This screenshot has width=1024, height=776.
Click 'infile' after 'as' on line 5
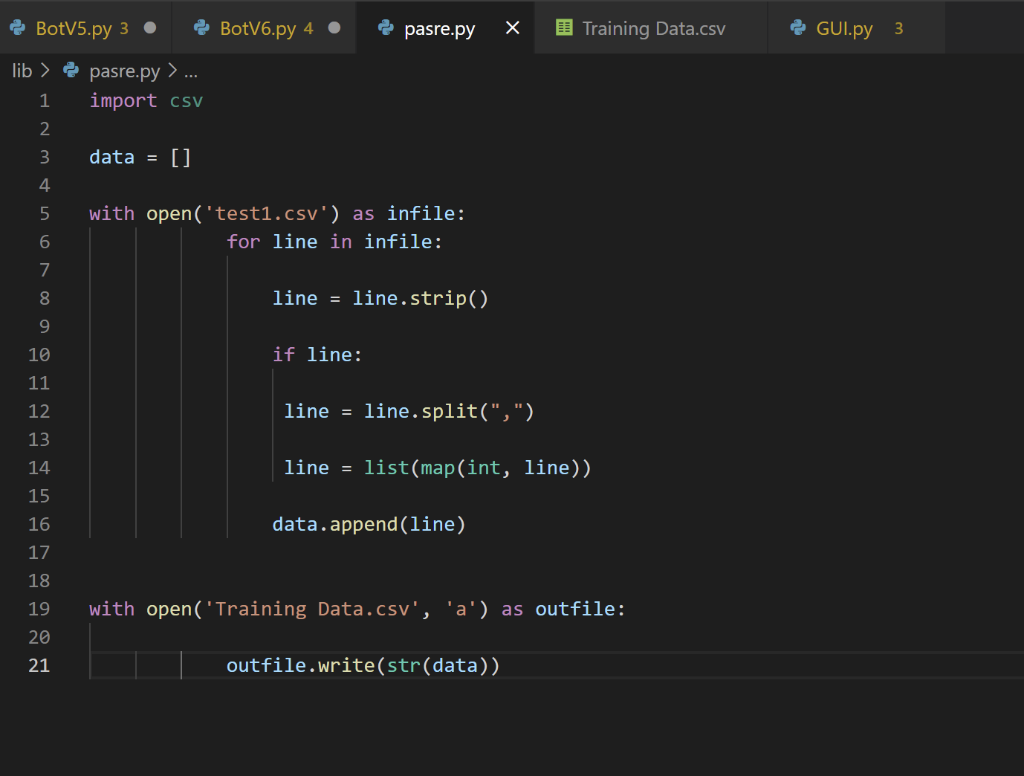coord(421,214)
